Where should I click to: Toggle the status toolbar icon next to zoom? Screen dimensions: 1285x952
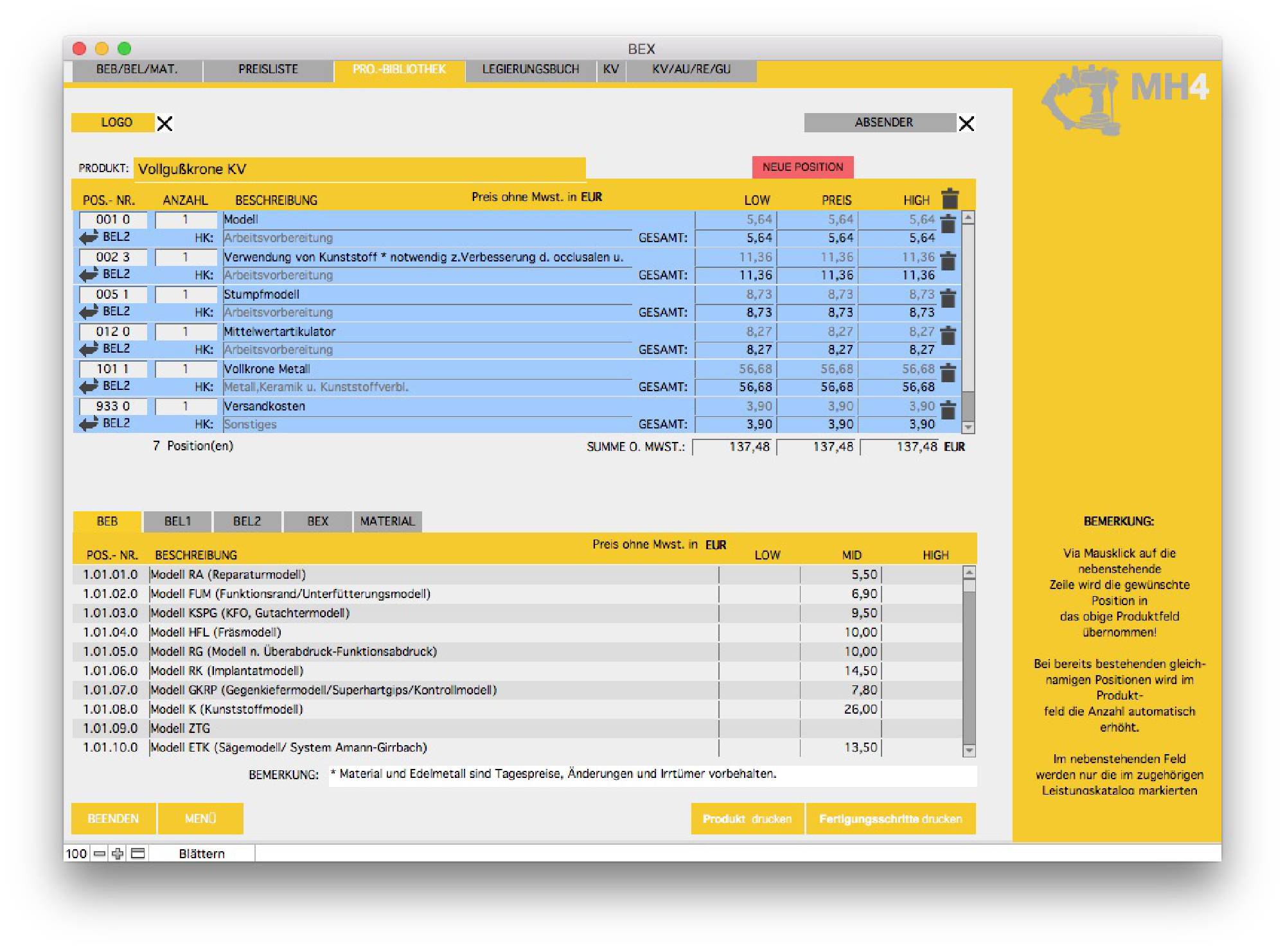tap(137, 853)
